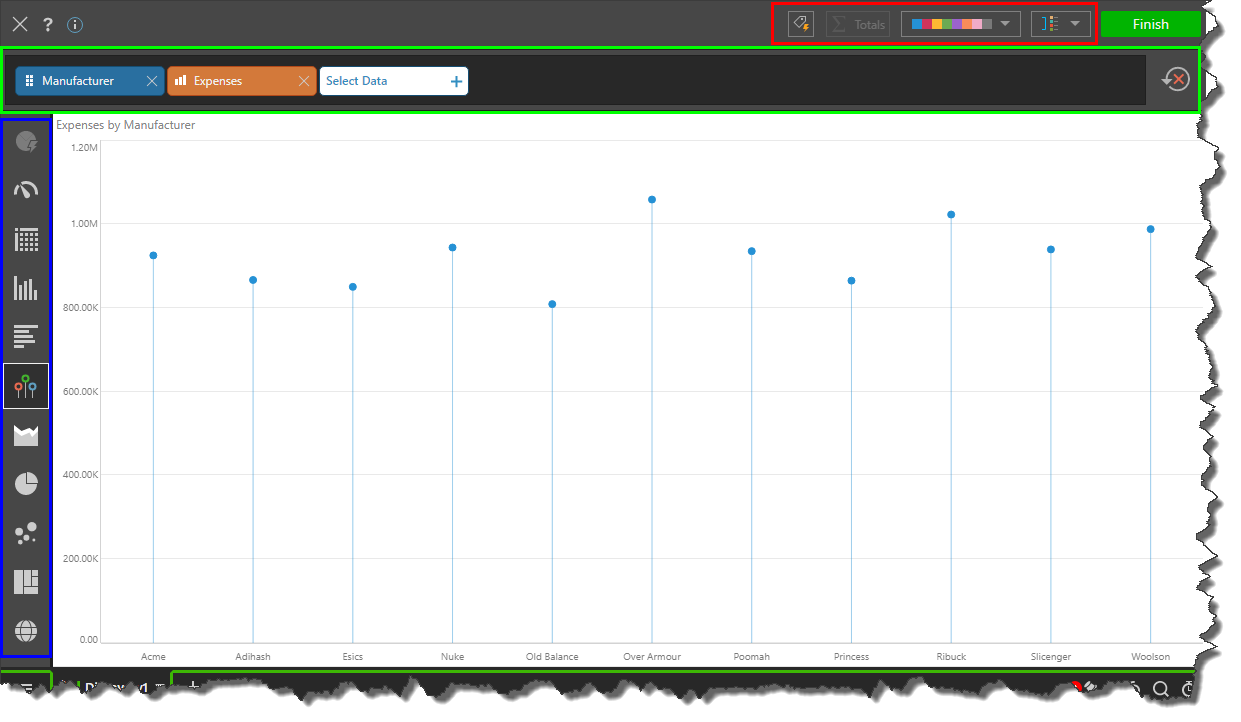The width and height of the screenshot is (1241, 722).
Task: Open the color palette dropdown
Action: click(960, 24)
